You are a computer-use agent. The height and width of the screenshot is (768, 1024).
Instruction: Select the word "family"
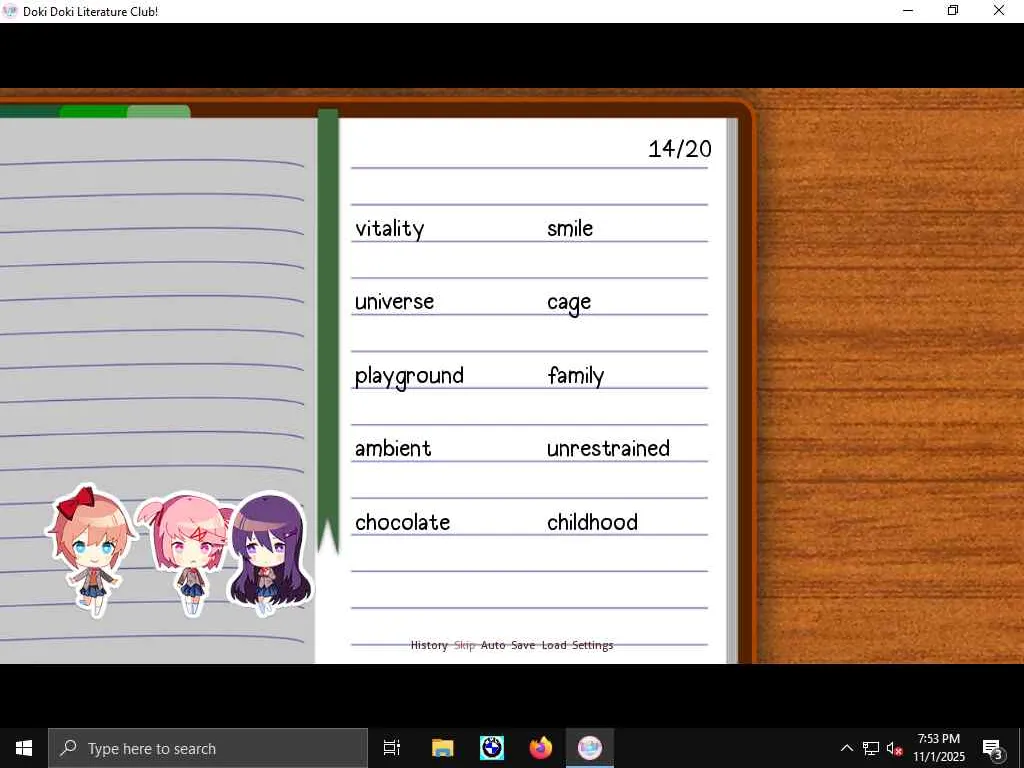tap(576, 376)
